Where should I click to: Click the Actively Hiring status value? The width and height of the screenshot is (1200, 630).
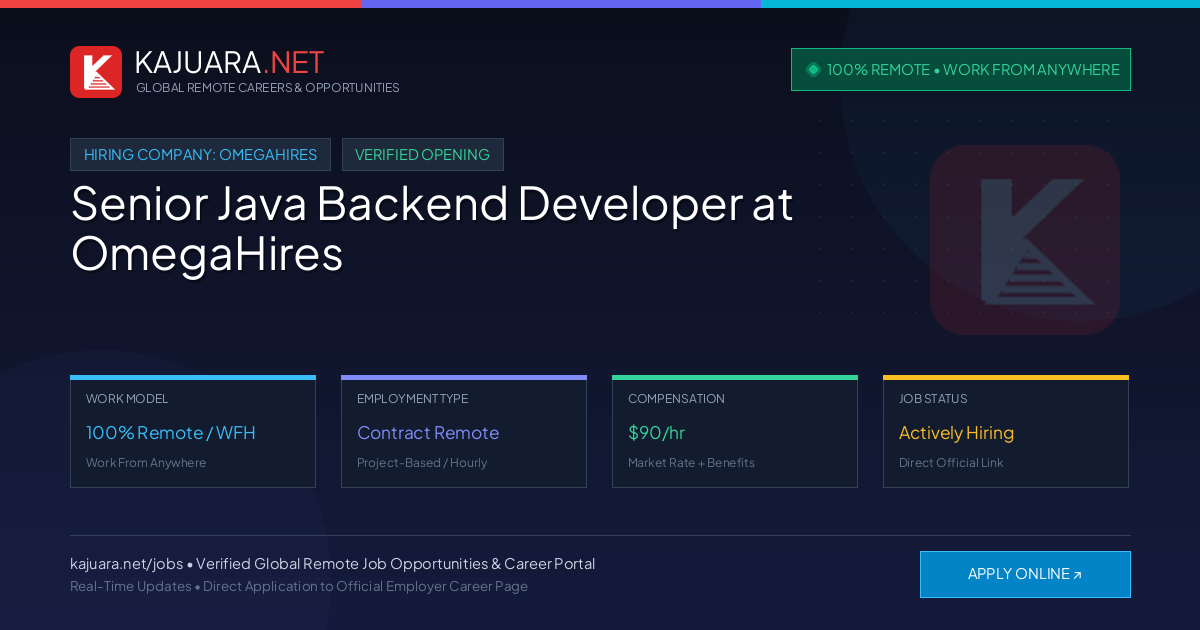(956, 433)
